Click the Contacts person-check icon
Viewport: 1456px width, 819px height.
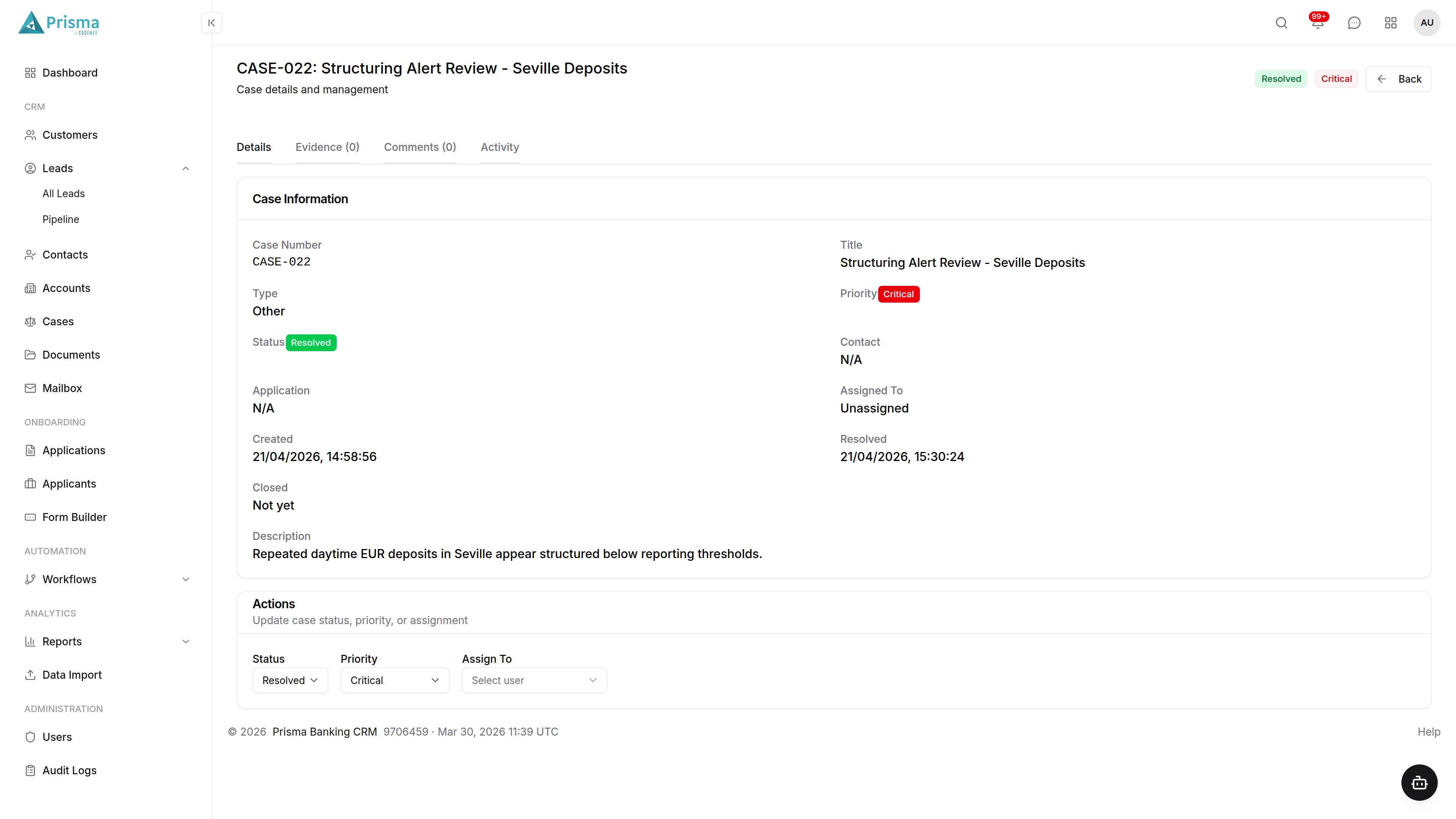pyautogui.click(x=30, y=255)
